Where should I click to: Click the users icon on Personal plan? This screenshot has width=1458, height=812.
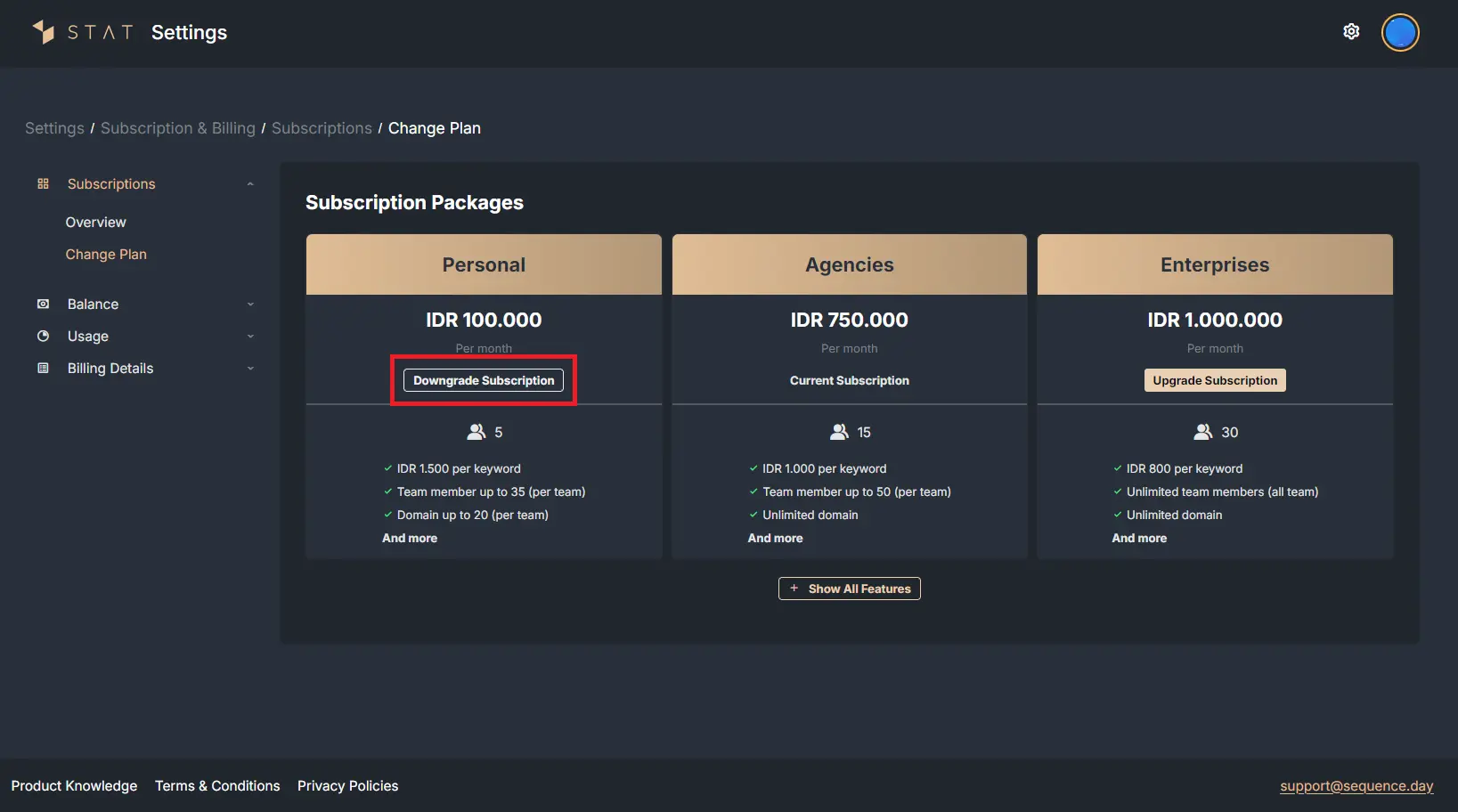[x=476, y=432]
